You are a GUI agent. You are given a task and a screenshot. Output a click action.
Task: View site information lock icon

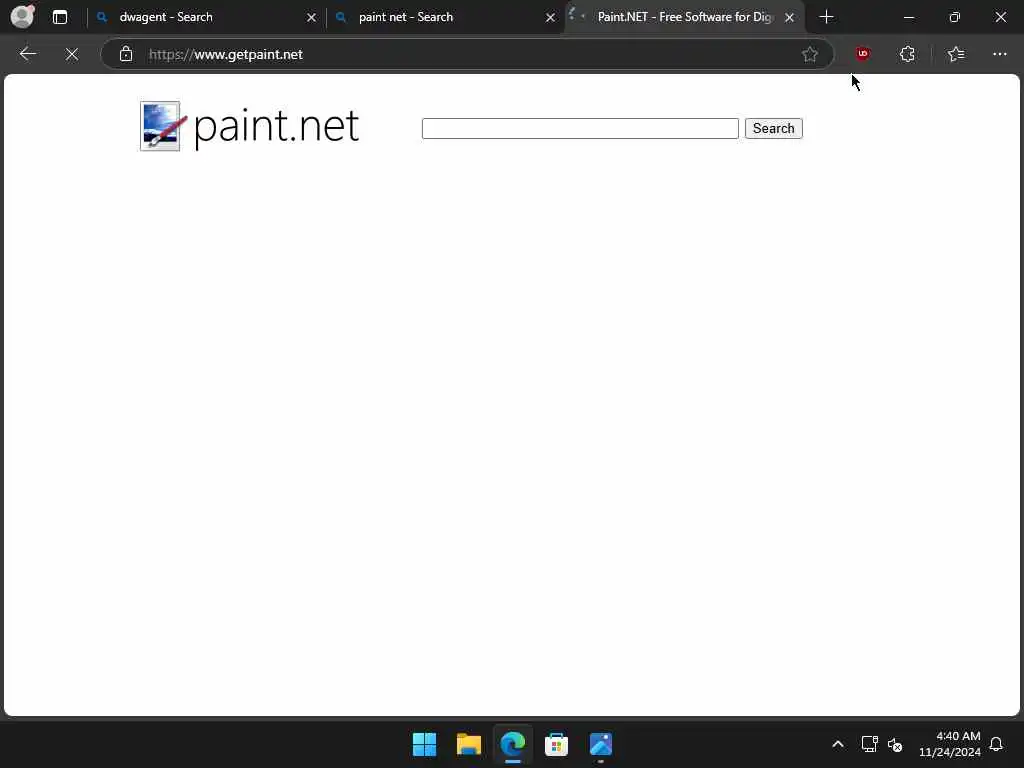pyautogui.click(x=126, y=54)
